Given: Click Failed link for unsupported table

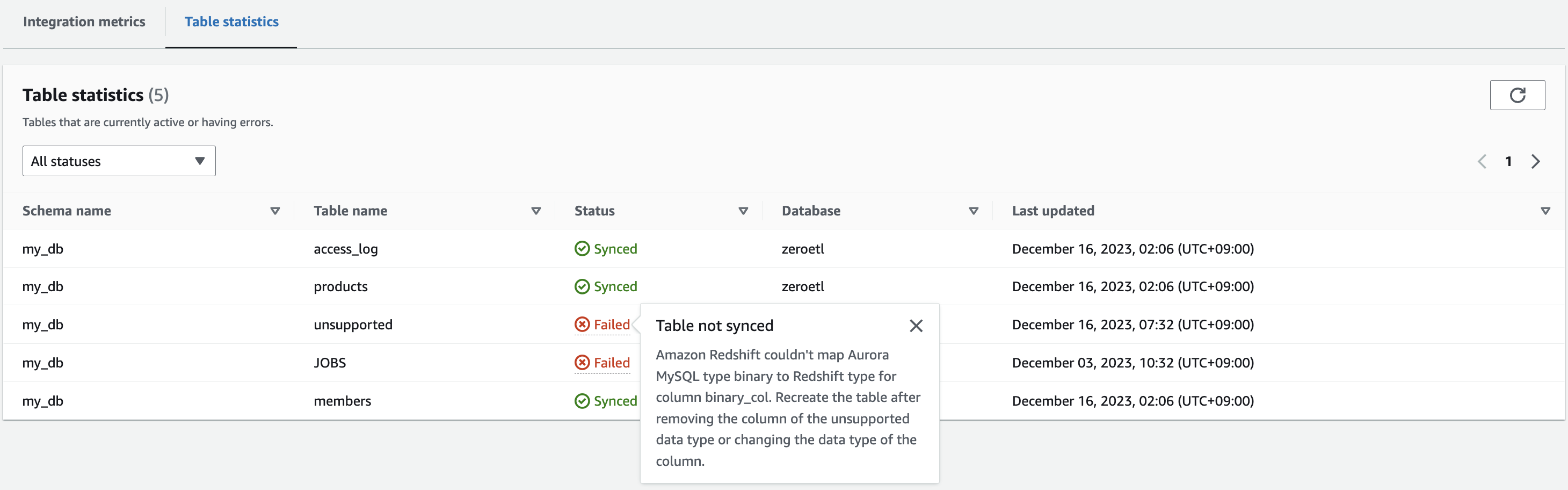Looking at the screenshot, I should (x=612, y=325).
